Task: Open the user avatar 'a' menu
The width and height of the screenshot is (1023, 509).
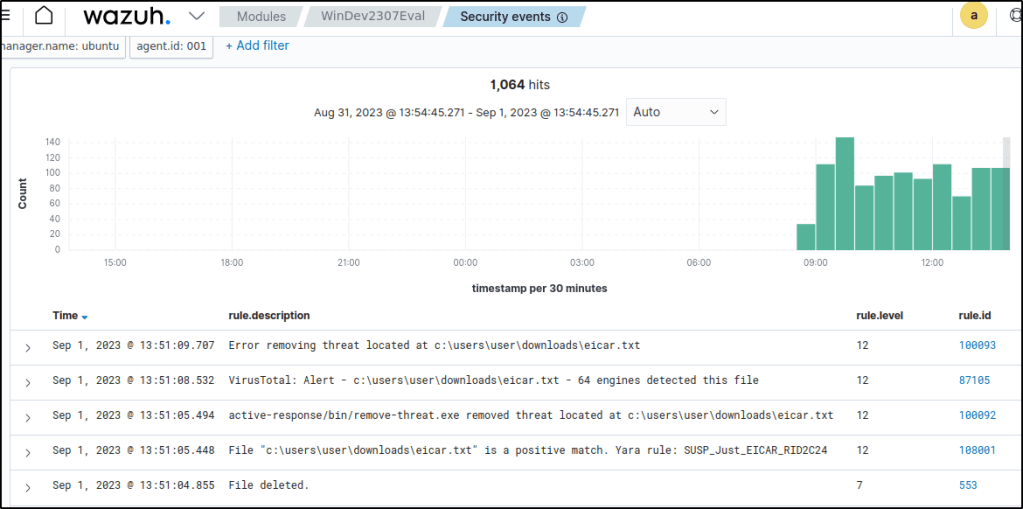Action: tap(973, 16)
